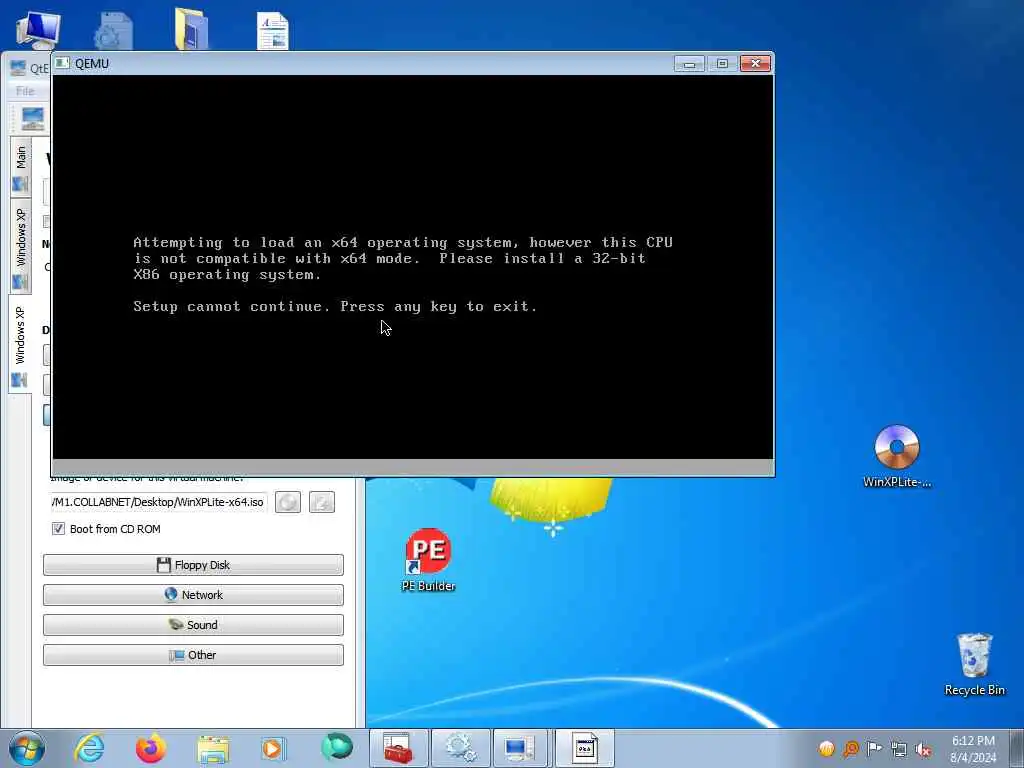
Task: Switch to the QtEmu monitor taskbar button
Action: 520,748
